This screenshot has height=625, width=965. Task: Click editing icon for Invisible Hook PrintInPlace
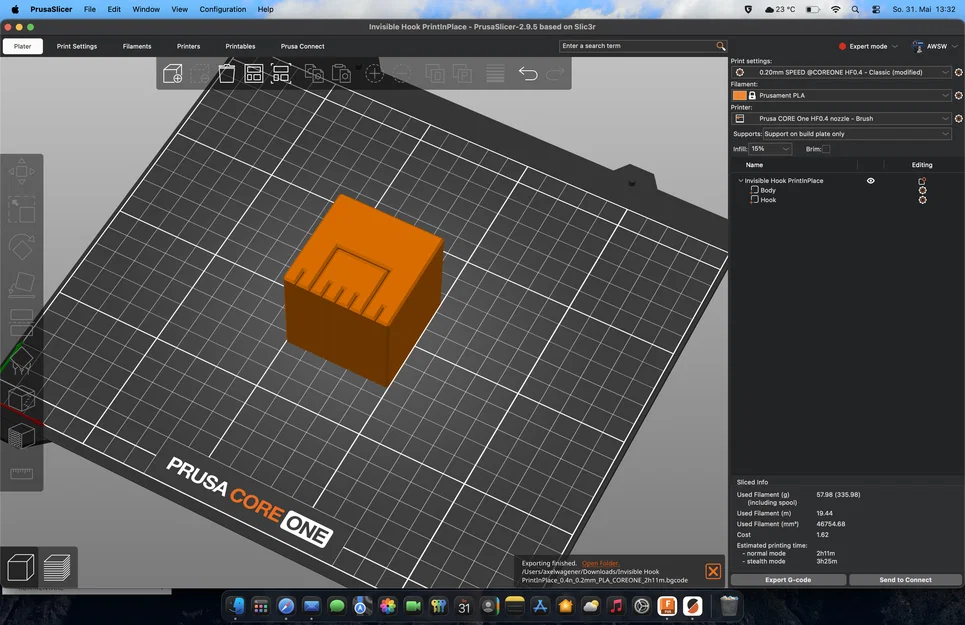(x=922, y=181)
